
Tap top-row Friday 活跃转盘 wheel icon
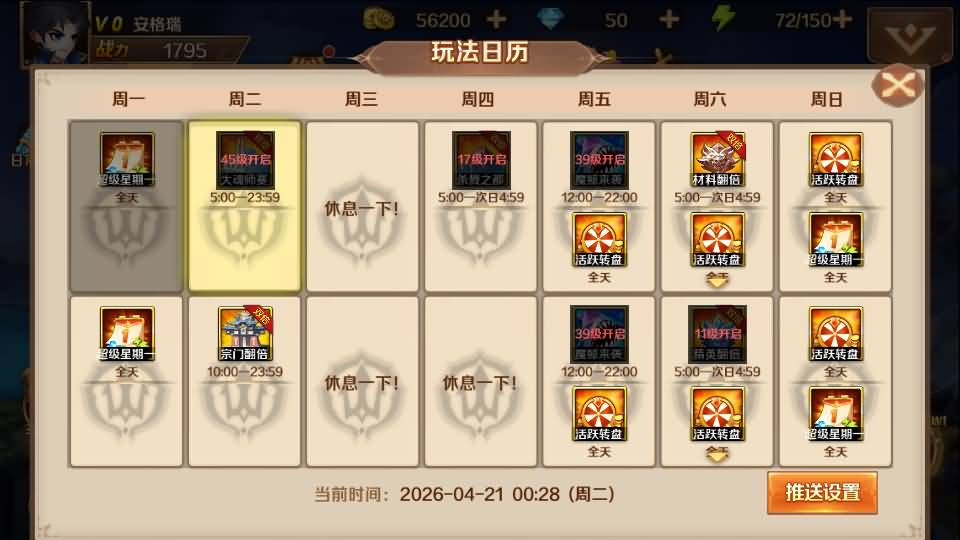click(x=599, y=239)
